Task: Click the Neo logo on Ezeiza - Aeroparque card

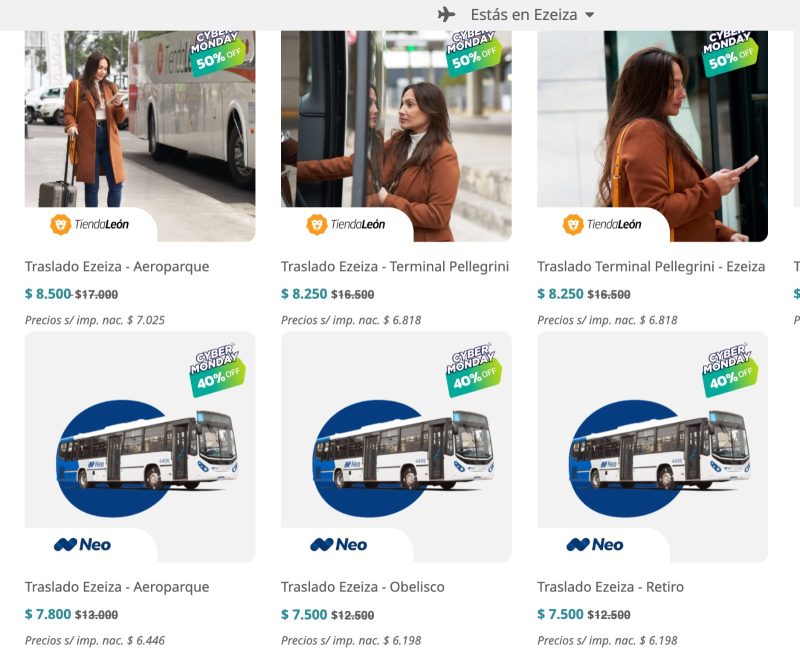Action: click(x=83, y=545)
